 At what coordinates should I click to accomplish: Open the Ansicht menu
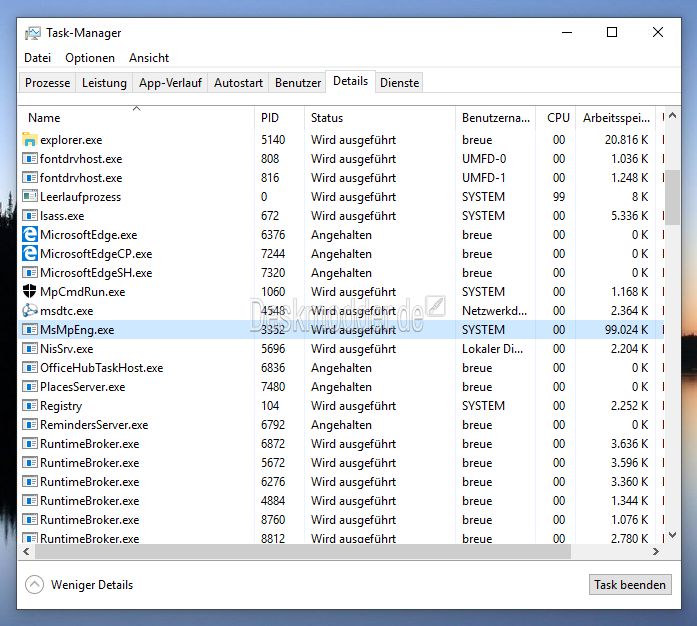(x=149, y=58)
